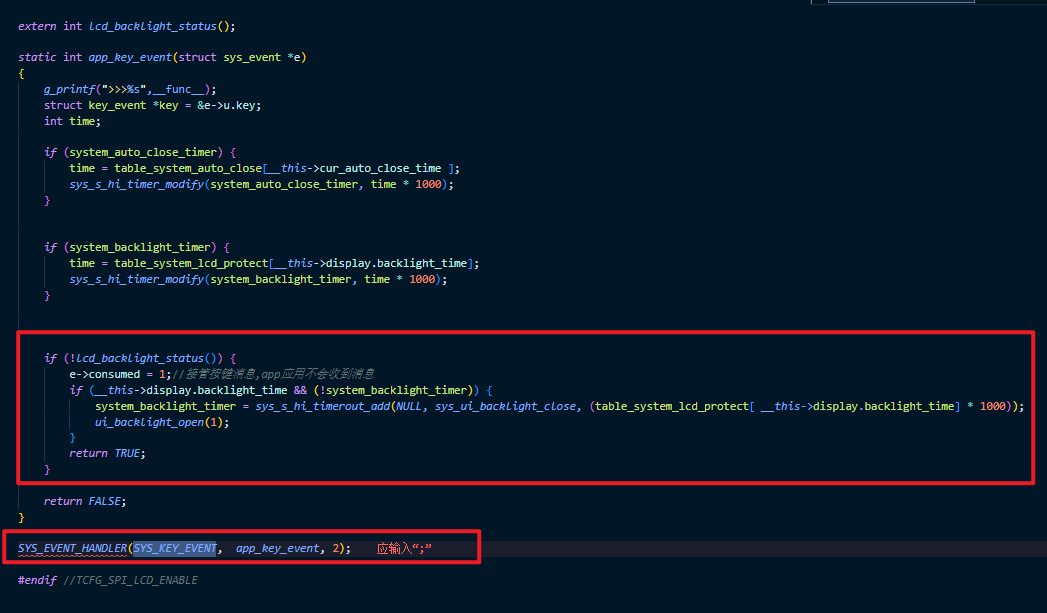Image resolution: width=1047 pixels, height=613 pixels.
Task: Click '&e->u.key' expression
Action: pos(229,106)
